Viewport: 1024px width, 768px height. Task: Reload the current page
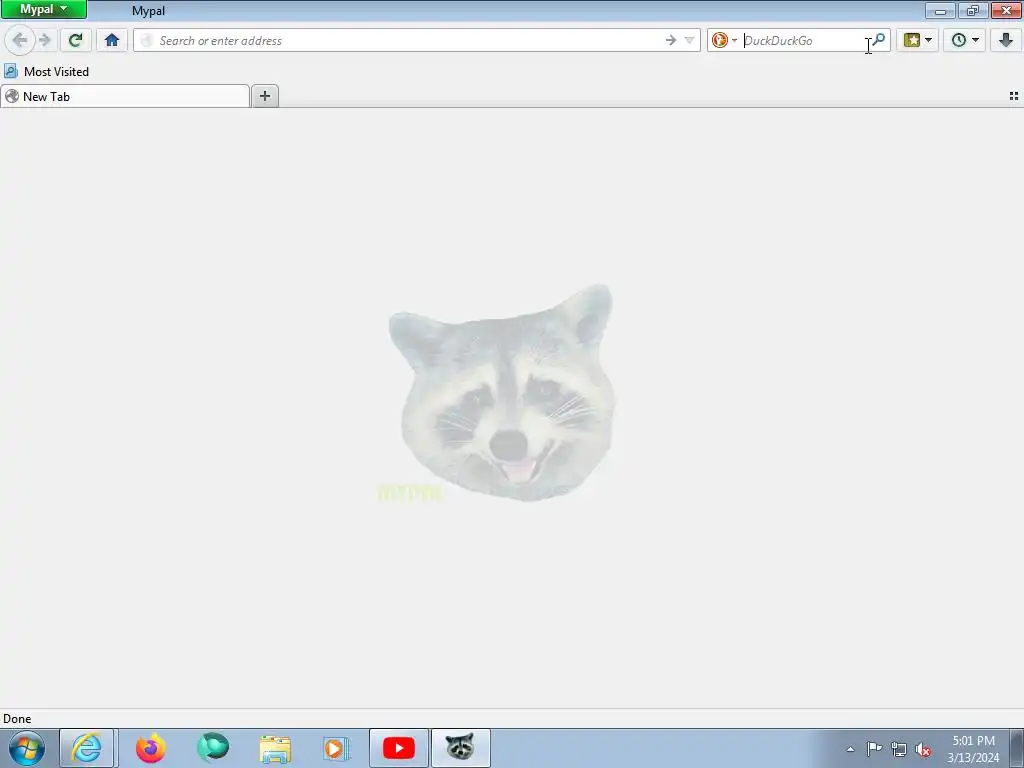tap(75, 40)
